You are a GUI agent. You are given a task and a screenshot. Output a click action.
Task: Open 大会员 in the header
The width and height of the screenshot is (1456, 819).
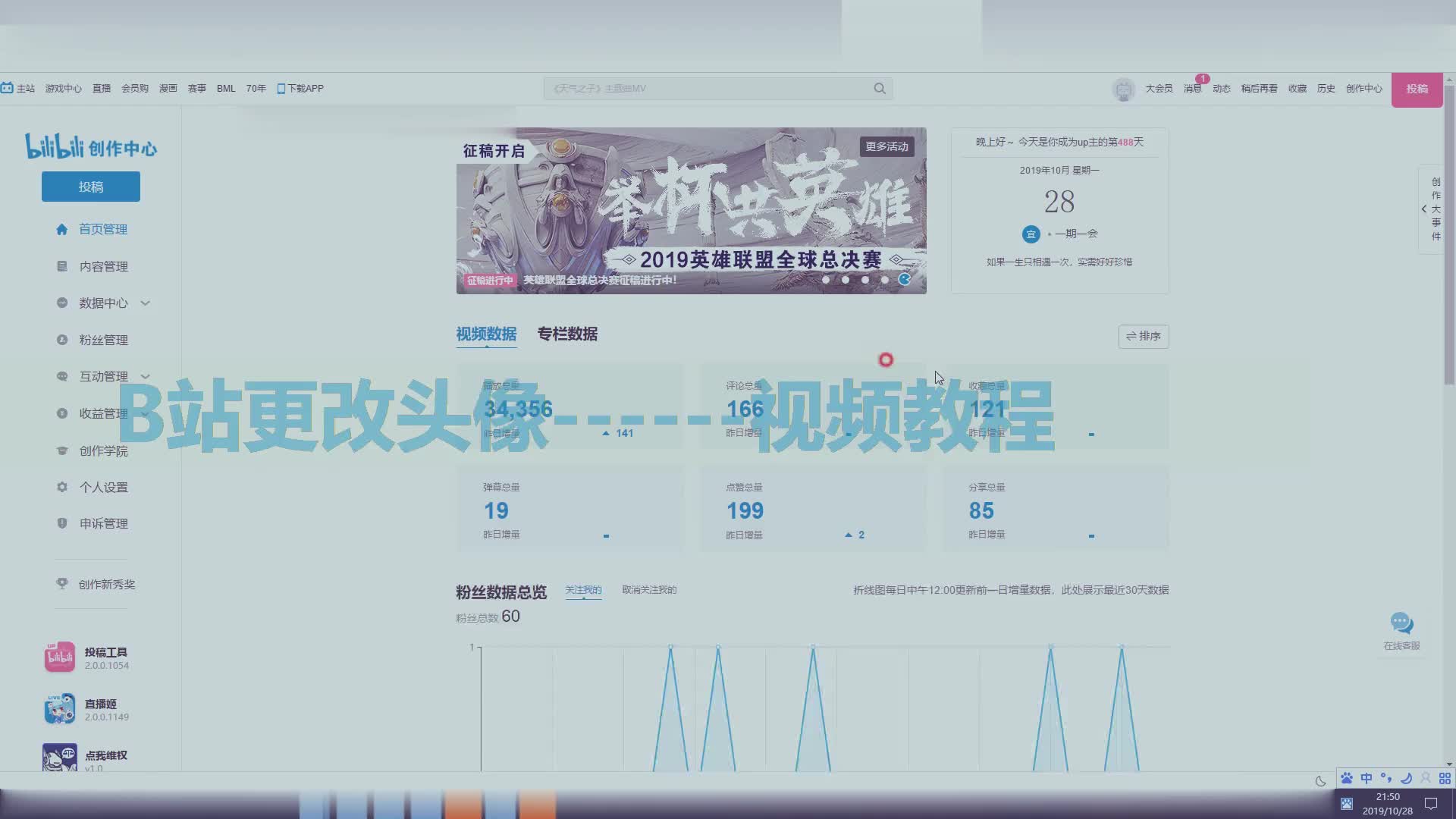click(1159, 89)
